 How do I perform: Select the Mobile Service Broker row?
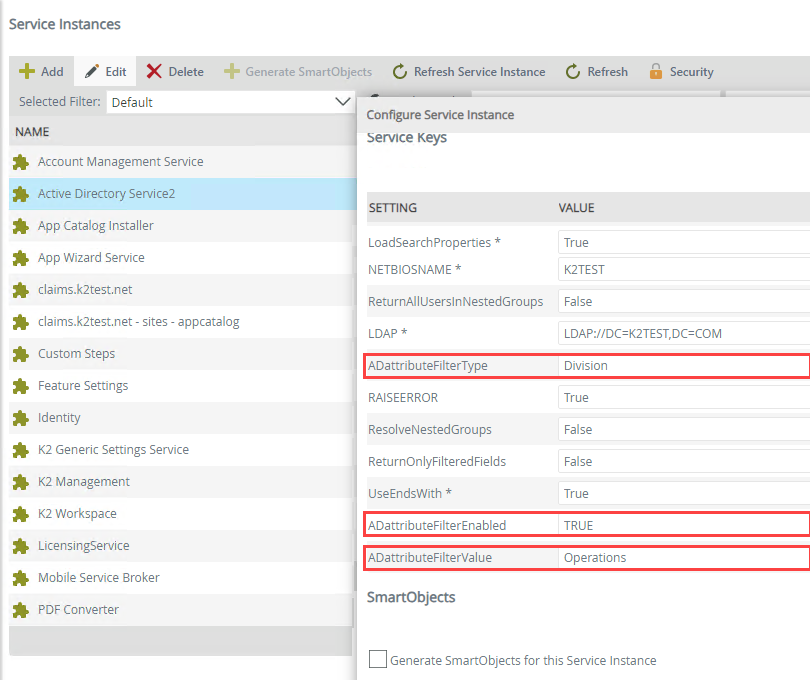click(98, 578)
